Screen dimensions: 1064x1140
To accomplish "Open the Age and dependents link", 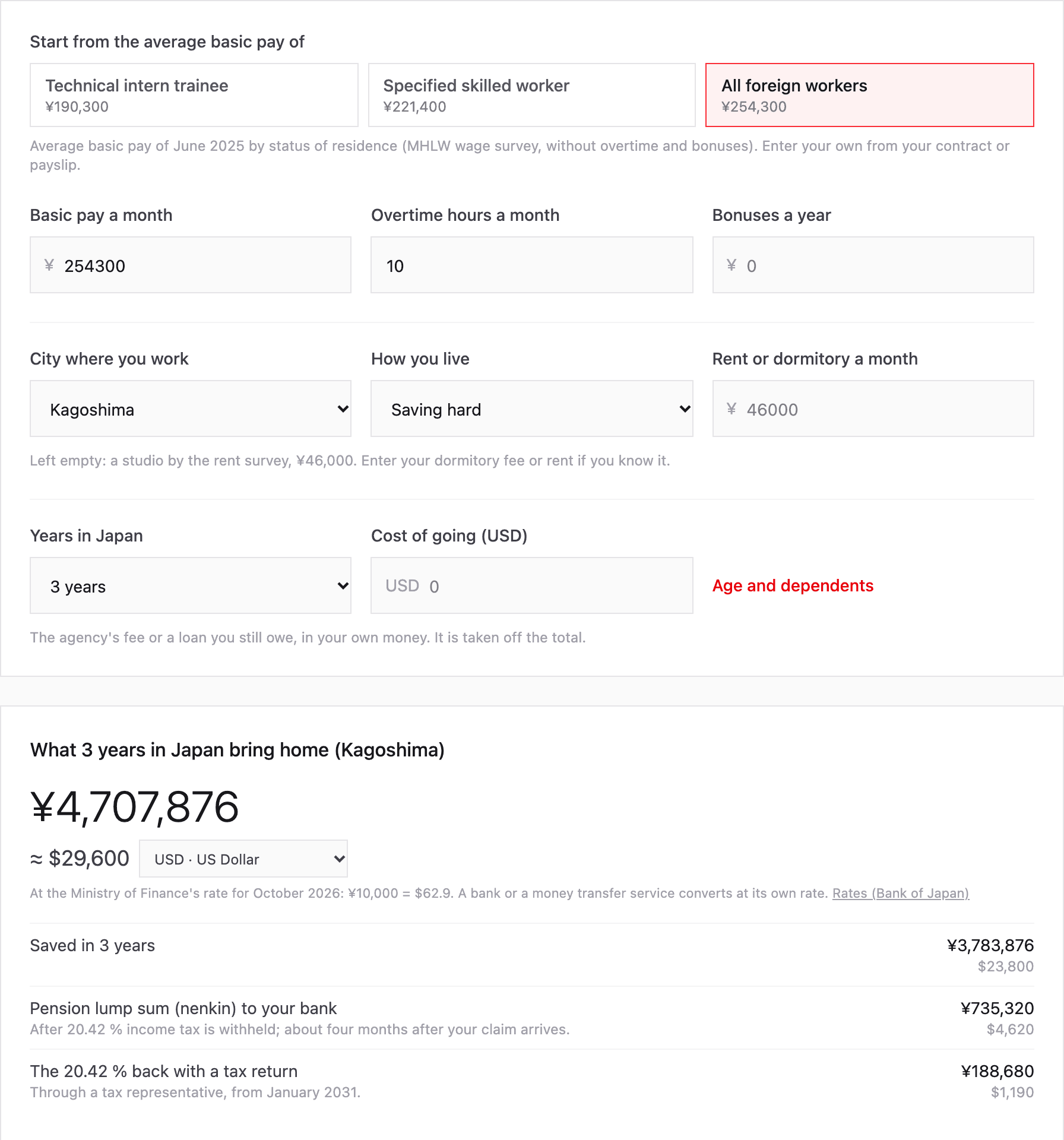I will point(793,585).
